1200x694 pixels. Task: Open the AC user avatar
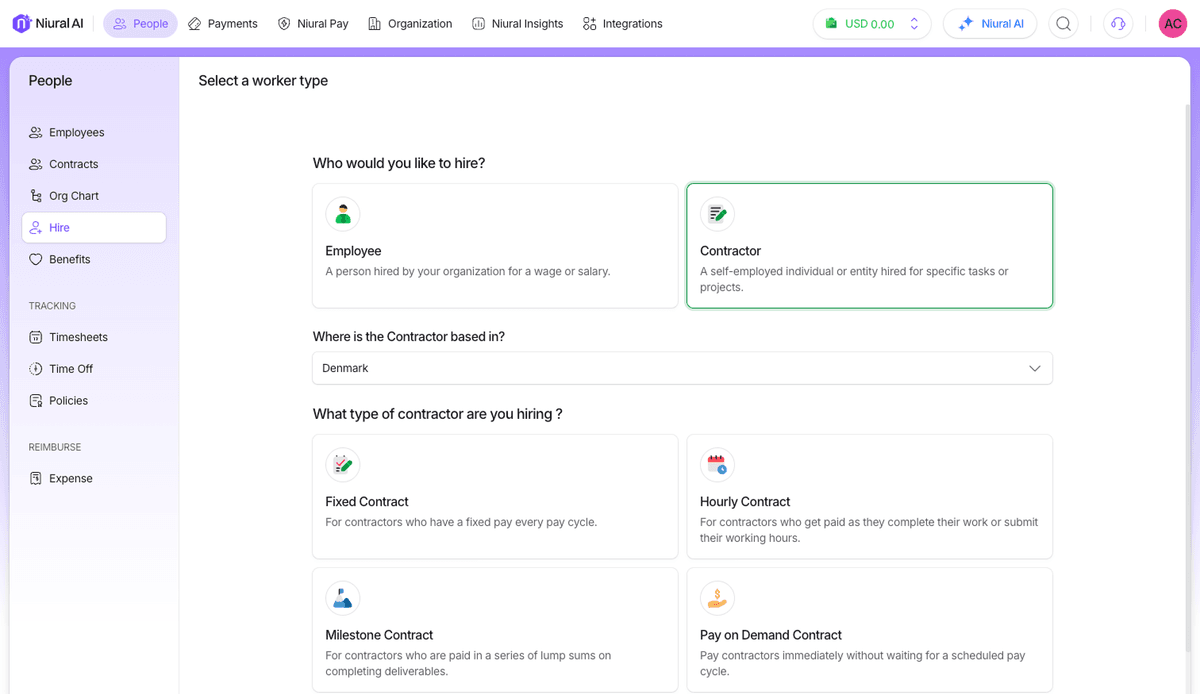point(1172,24)
